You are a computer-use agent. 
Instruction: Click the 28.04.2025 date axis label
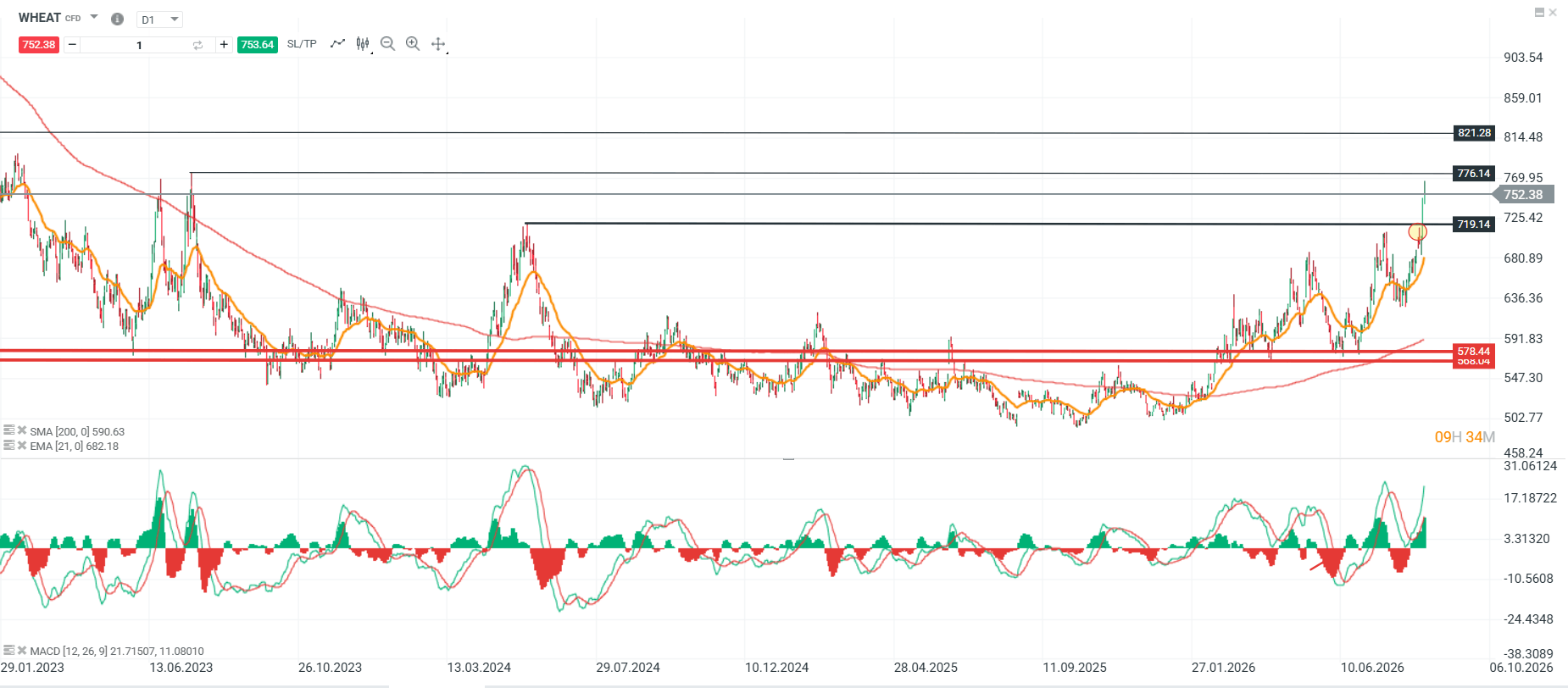click(x=926, y=668)
